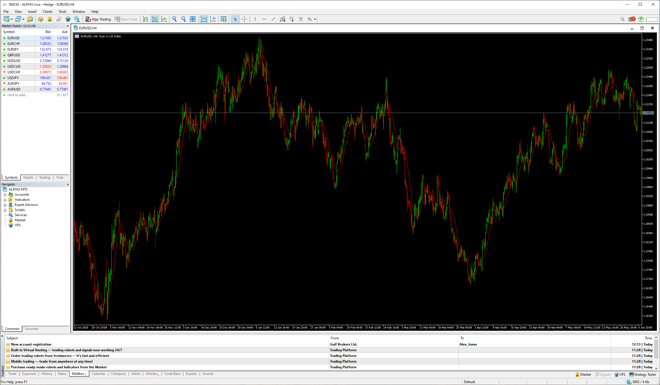Expand the Expert Advisors tree node
This screenshot has width=660, height=385.
click(5, 205)
